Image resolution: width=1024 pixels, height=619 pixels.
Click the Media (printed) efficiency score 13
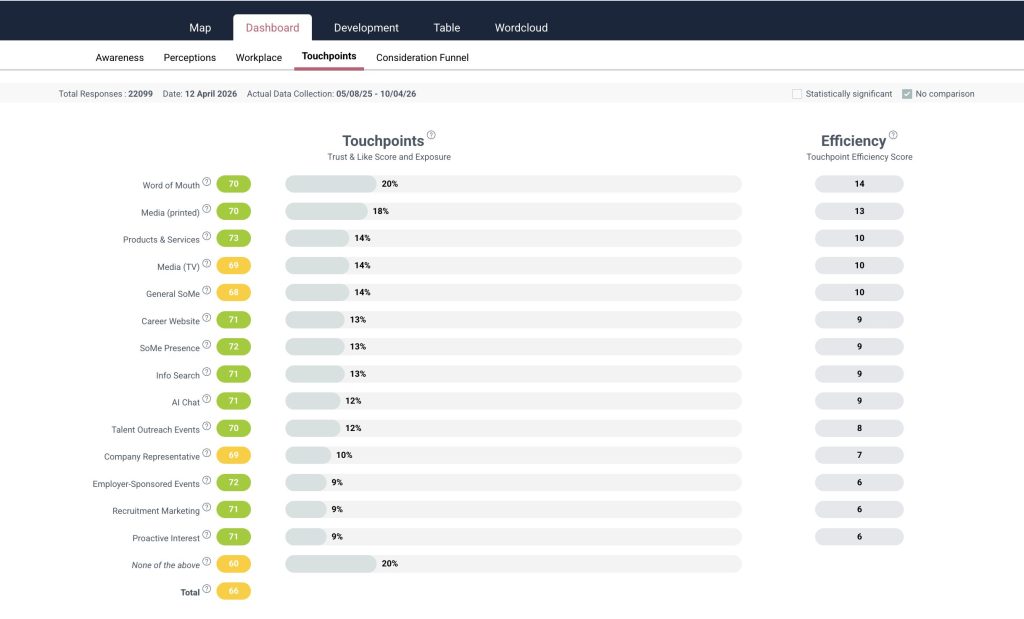pyautogui.click(x=859, y=211)
